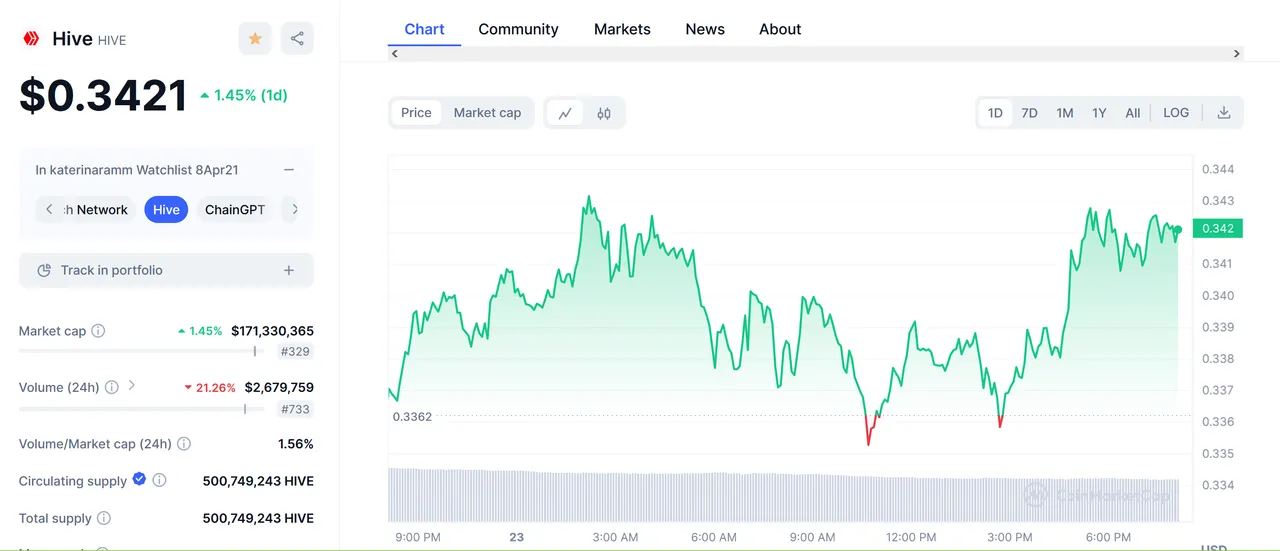Open the Markets tab
This screenshot has width=1280, height=551.
(x=622, y=29)
